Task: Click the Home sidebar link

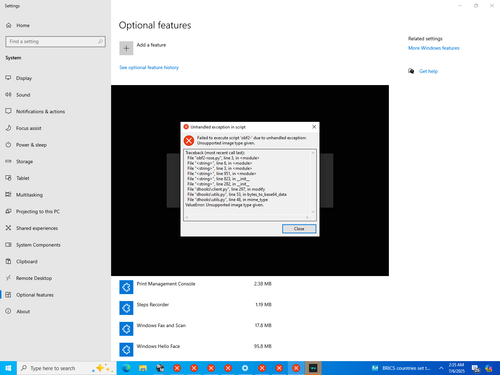Action: tap(55, 25)
